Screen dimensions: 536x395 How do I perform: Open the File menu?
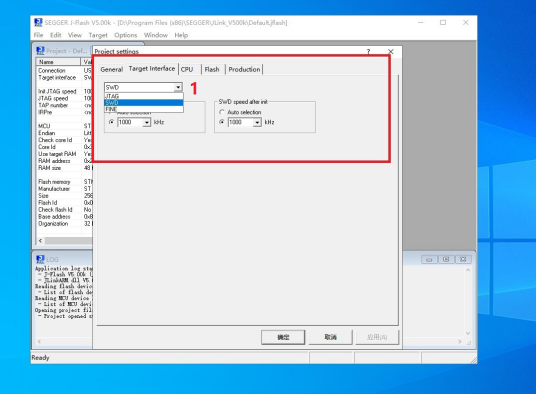(38, 35)
